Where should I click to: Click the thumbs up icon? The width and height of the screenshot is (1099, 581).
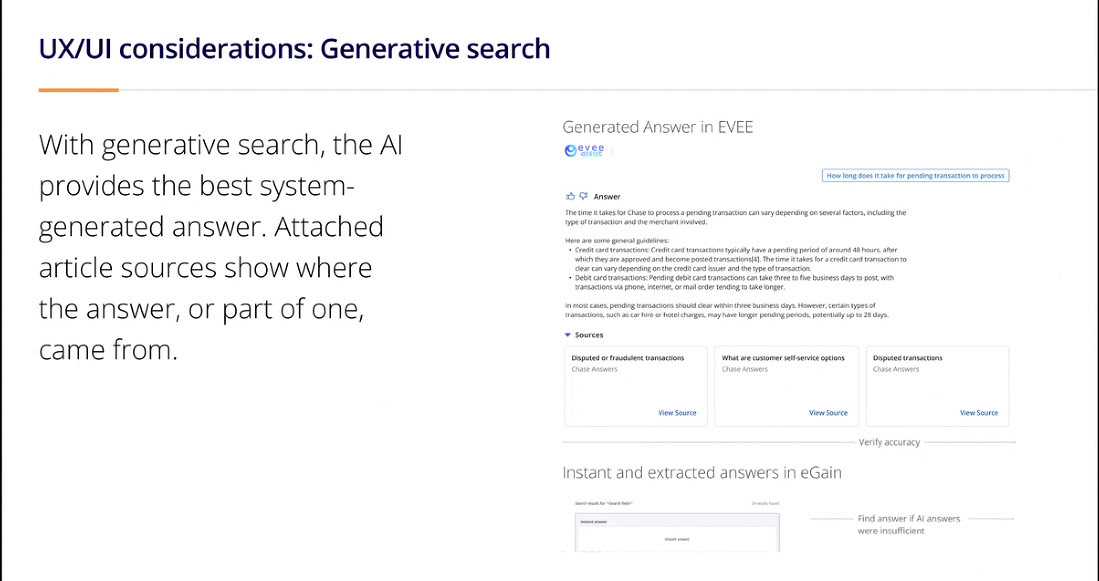click(571, 196)
